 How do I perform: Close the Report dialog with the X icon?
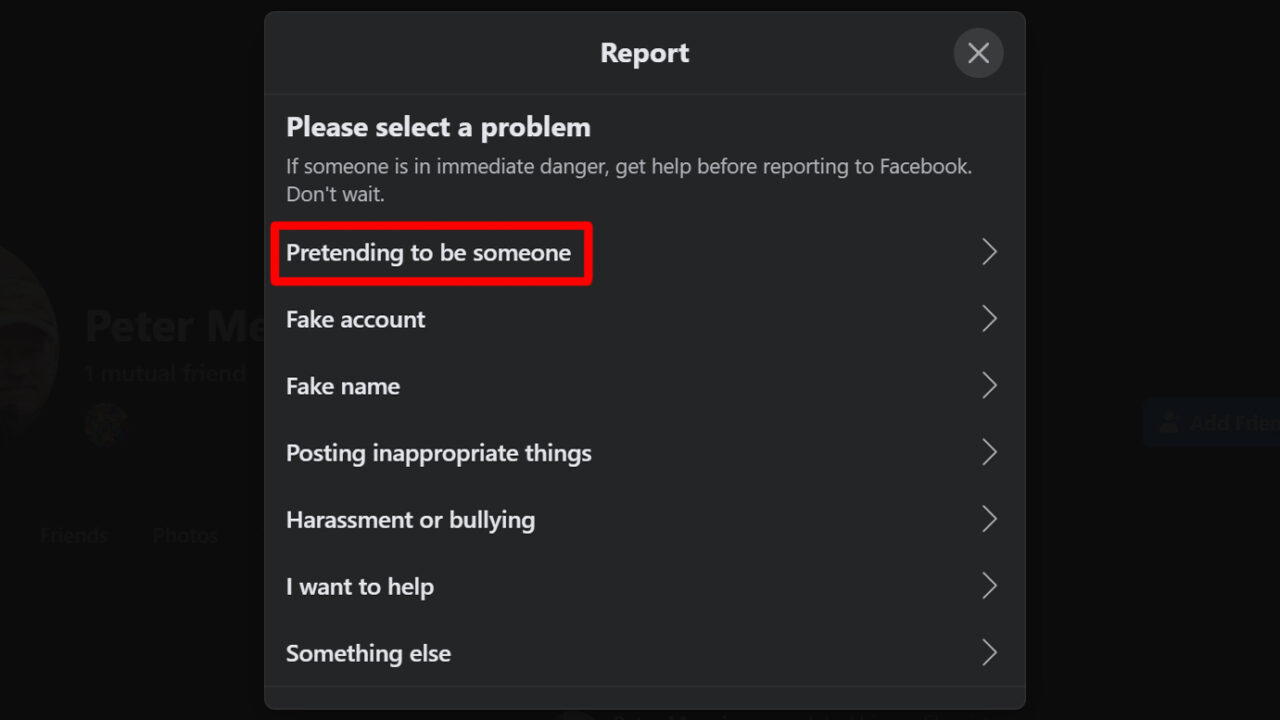coord(978,53)
